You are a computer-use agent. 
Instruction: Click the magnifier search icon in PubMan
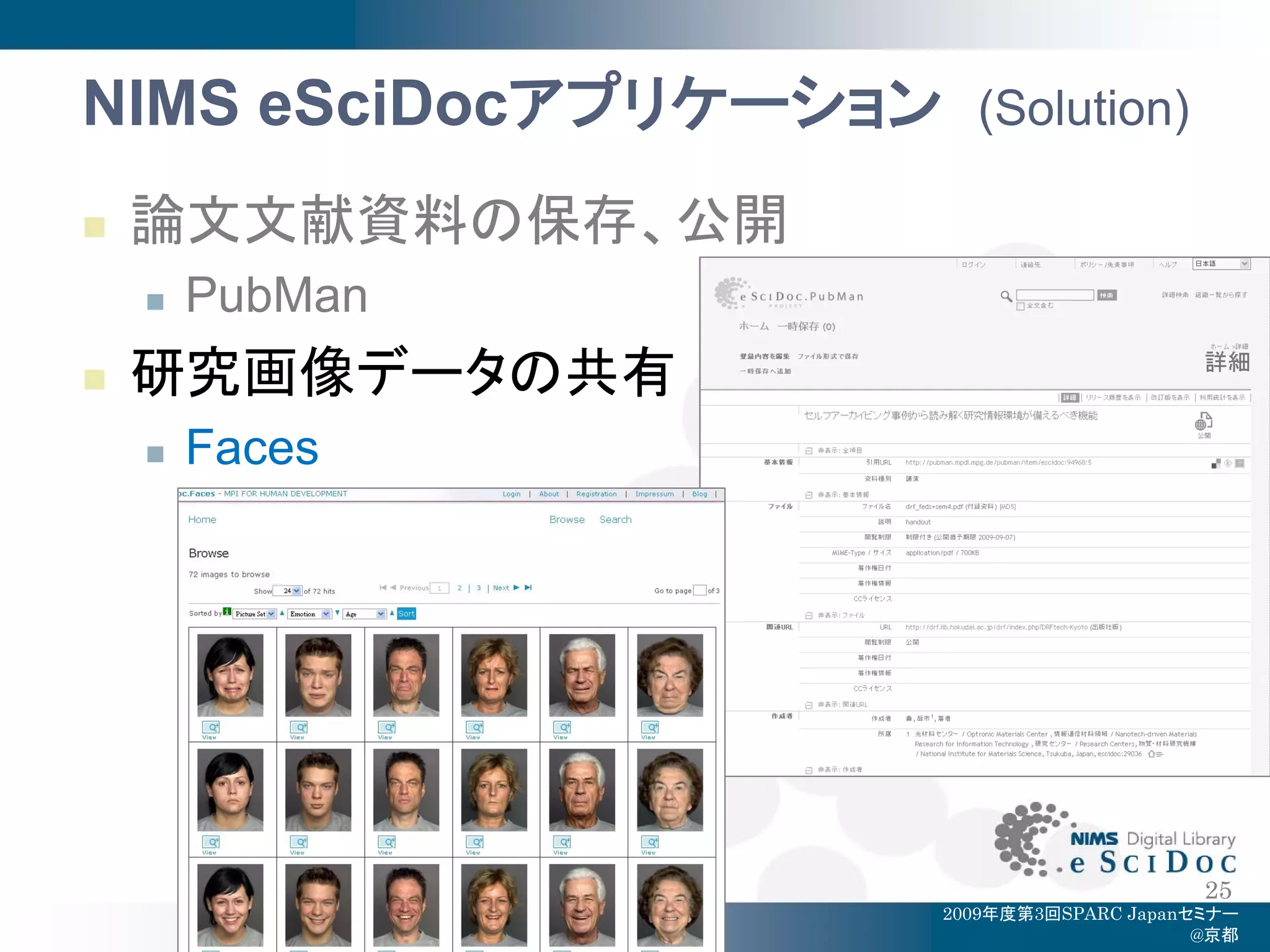click(1006, 296)
